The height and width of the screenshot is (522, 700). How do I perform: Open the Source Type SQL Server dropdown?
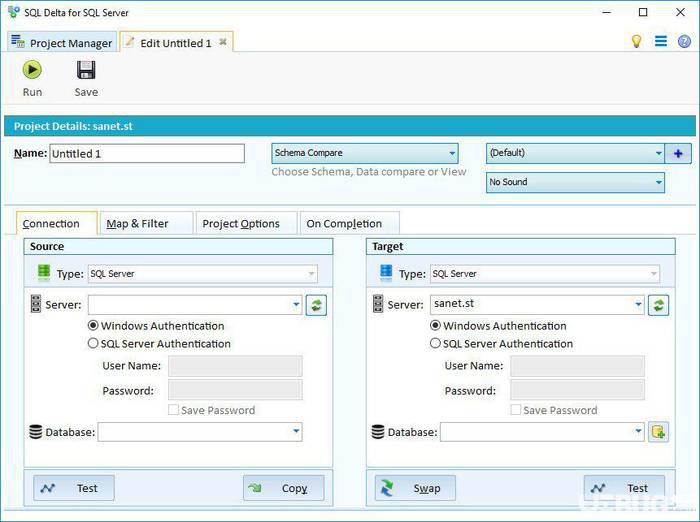203,274
